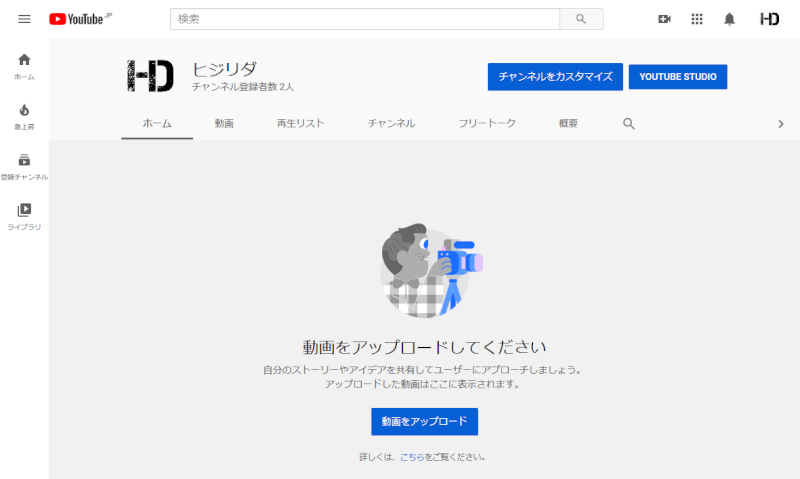Click the channel name ヒジリダ
This screenshot has width=800, height=479.
(x=224, y=69)
